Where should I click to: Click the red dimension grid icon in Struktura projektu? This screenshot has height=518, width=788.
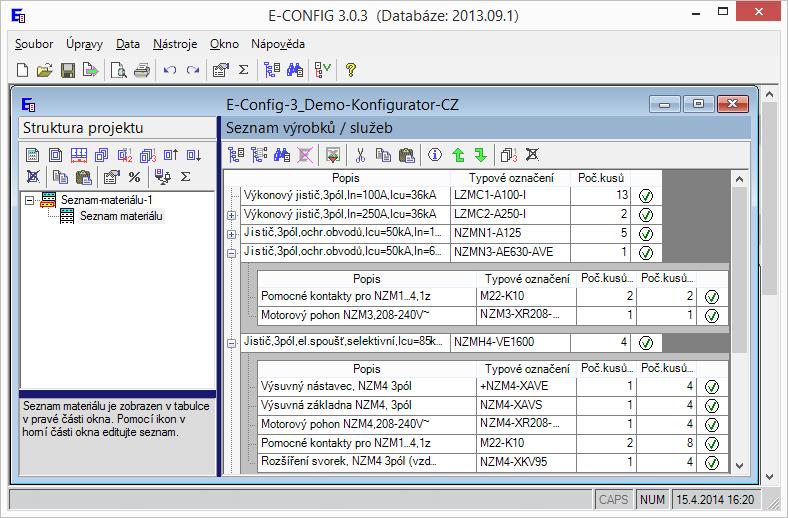(79, 155)
